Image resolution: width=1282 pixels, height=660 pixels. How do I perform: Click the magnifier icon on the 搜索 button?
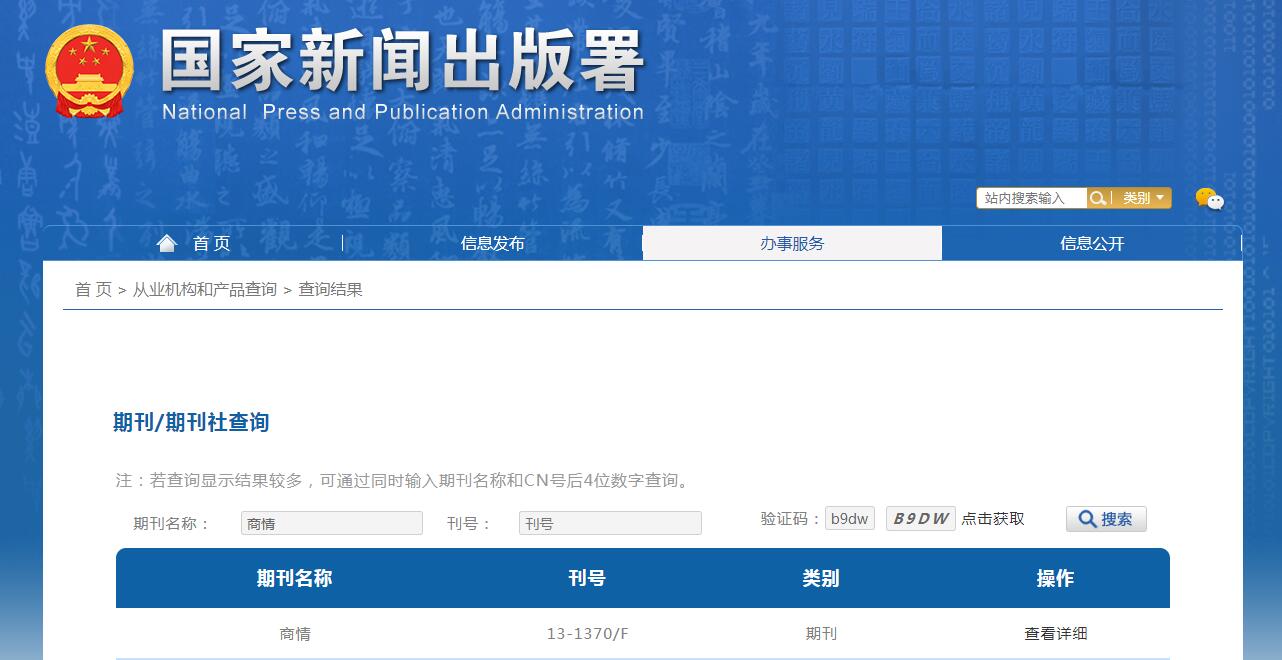click(1086, 518)
